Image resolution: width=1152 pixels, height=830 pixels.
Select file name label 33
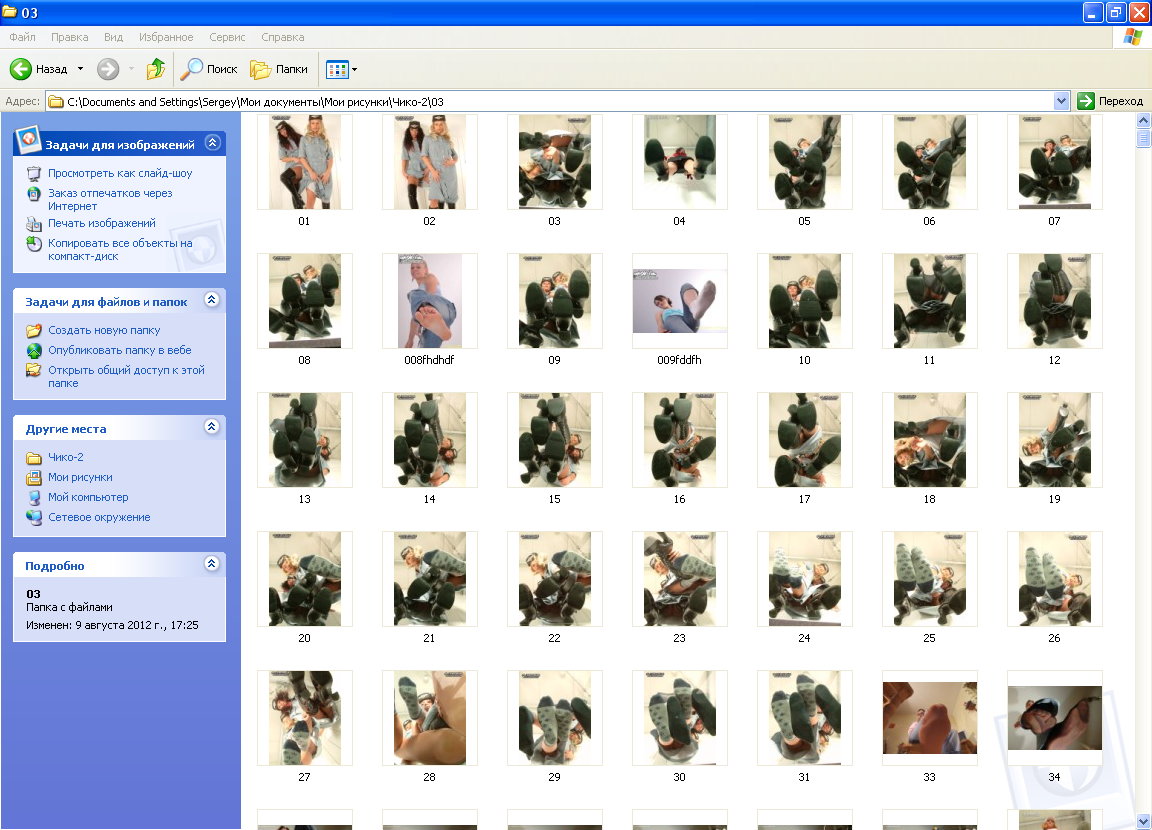pos(929,777)
